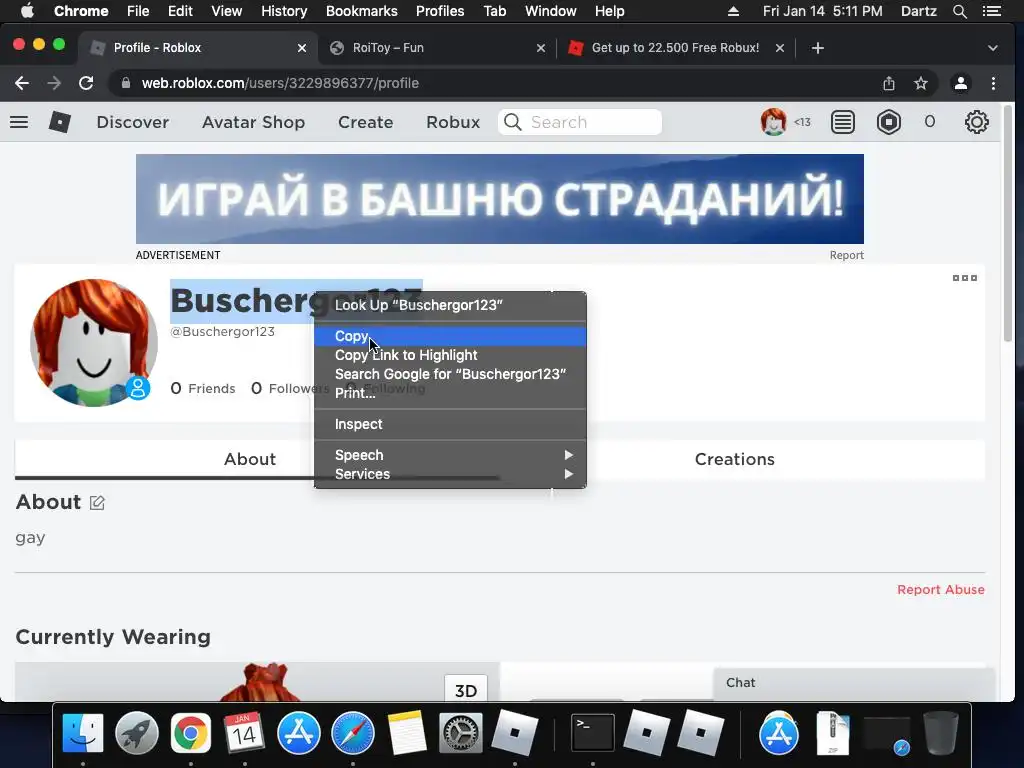
Task: Open Chrome three-dot menu
Action: coord(993,83)
